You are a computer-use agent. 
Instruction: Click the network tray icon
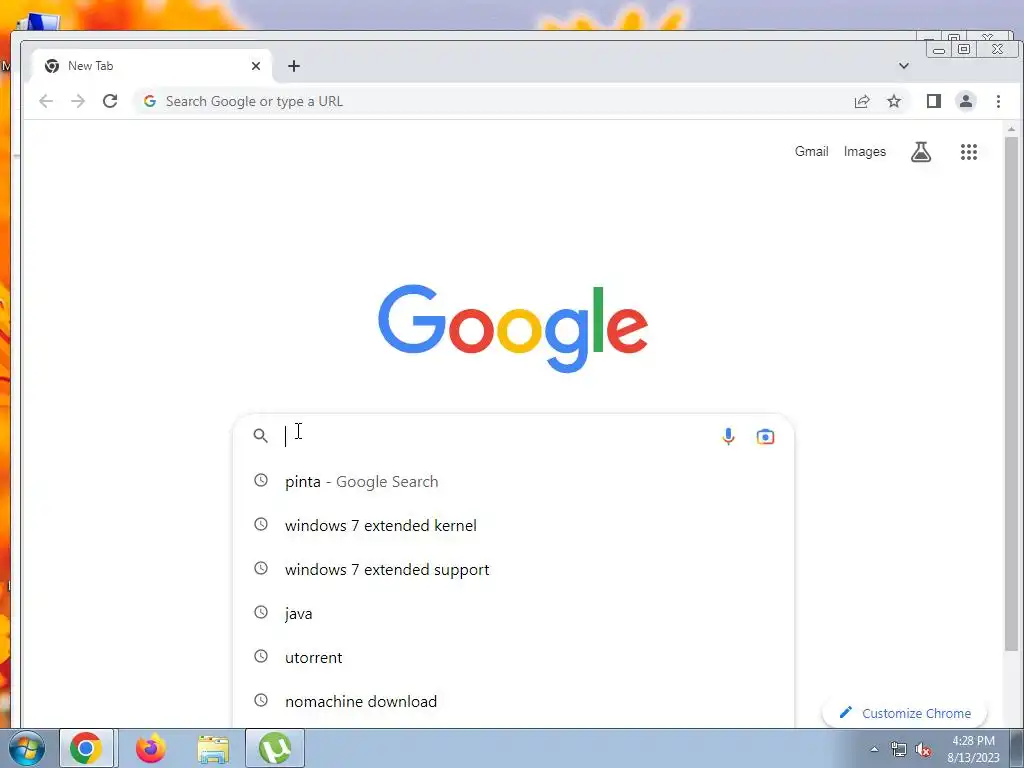pos(899,750)
